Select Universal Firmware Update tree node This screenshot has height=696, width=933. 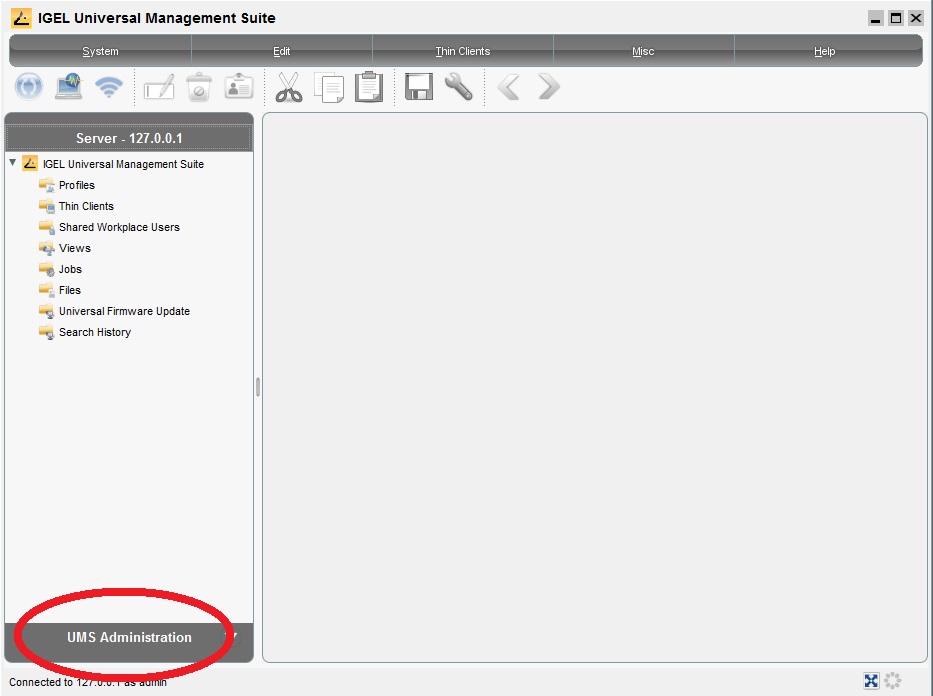(123, 311)
